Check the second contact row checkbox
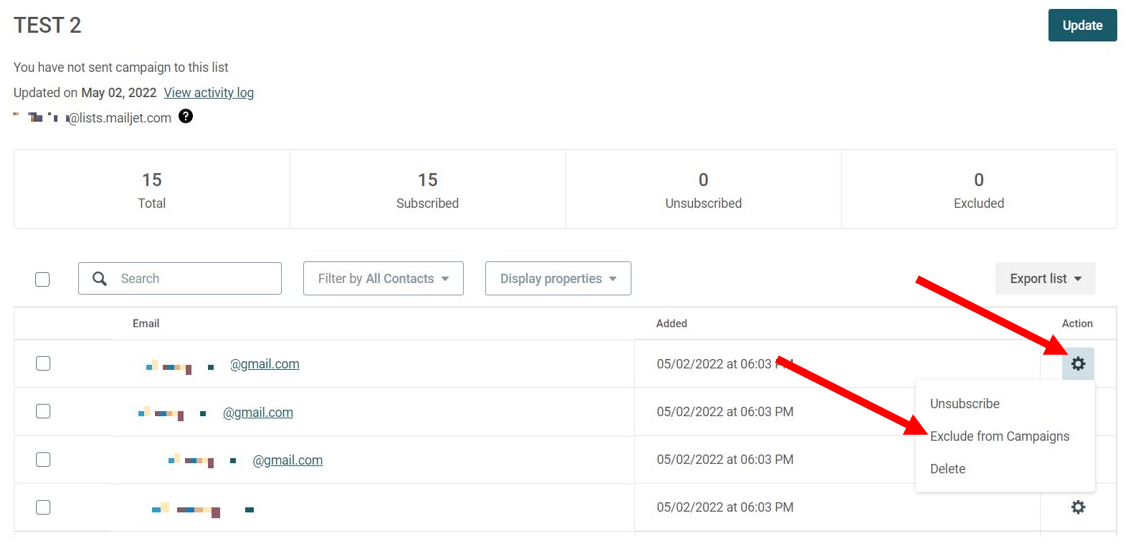This screenshot has width=1137, height=548. [x=43, y=412]
